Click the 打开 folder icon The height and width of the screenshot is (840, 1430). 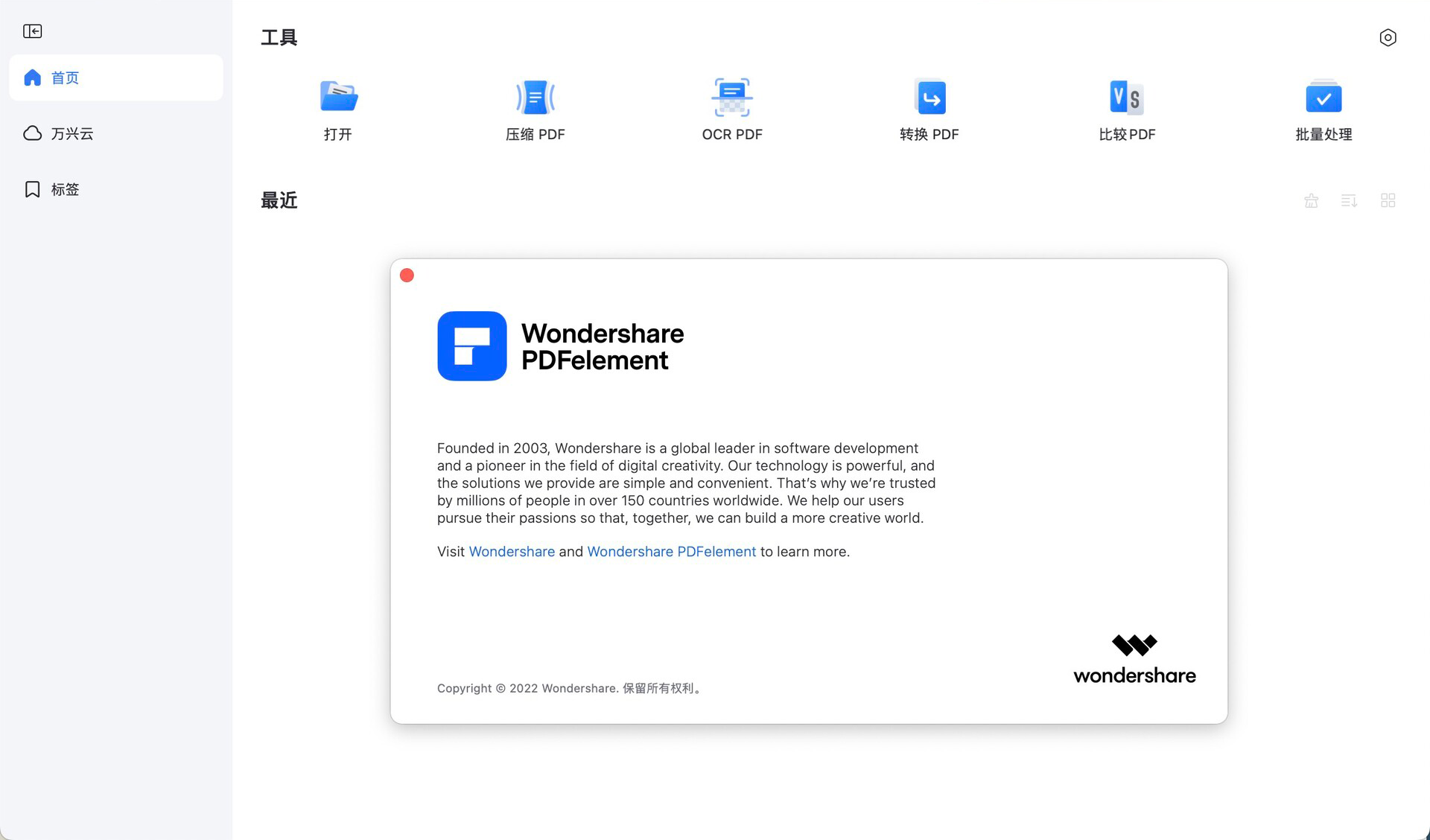pos(338,97)
